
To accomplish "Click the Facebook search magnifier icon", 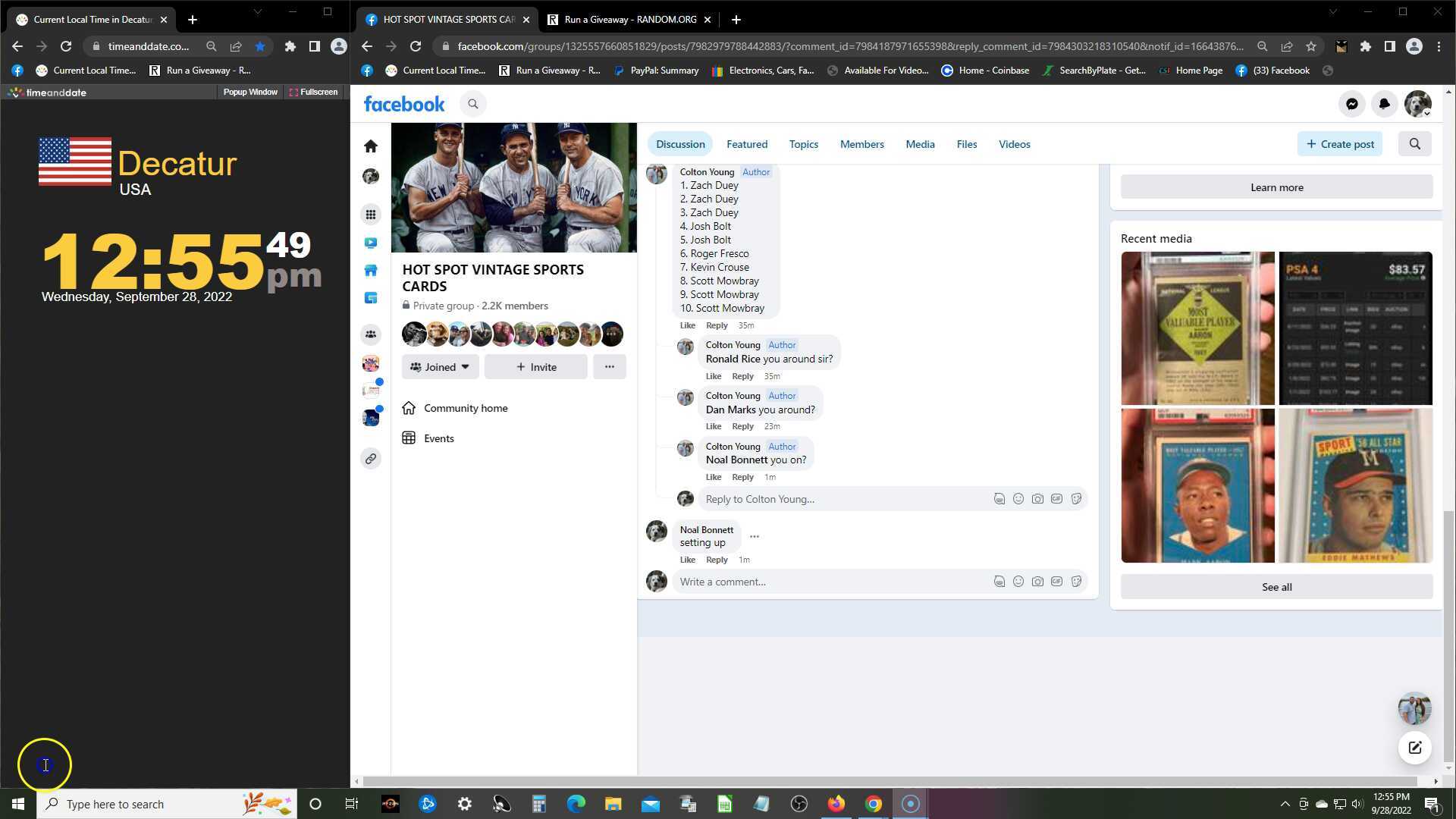I will pyautogui.click(x=473, y=104).
